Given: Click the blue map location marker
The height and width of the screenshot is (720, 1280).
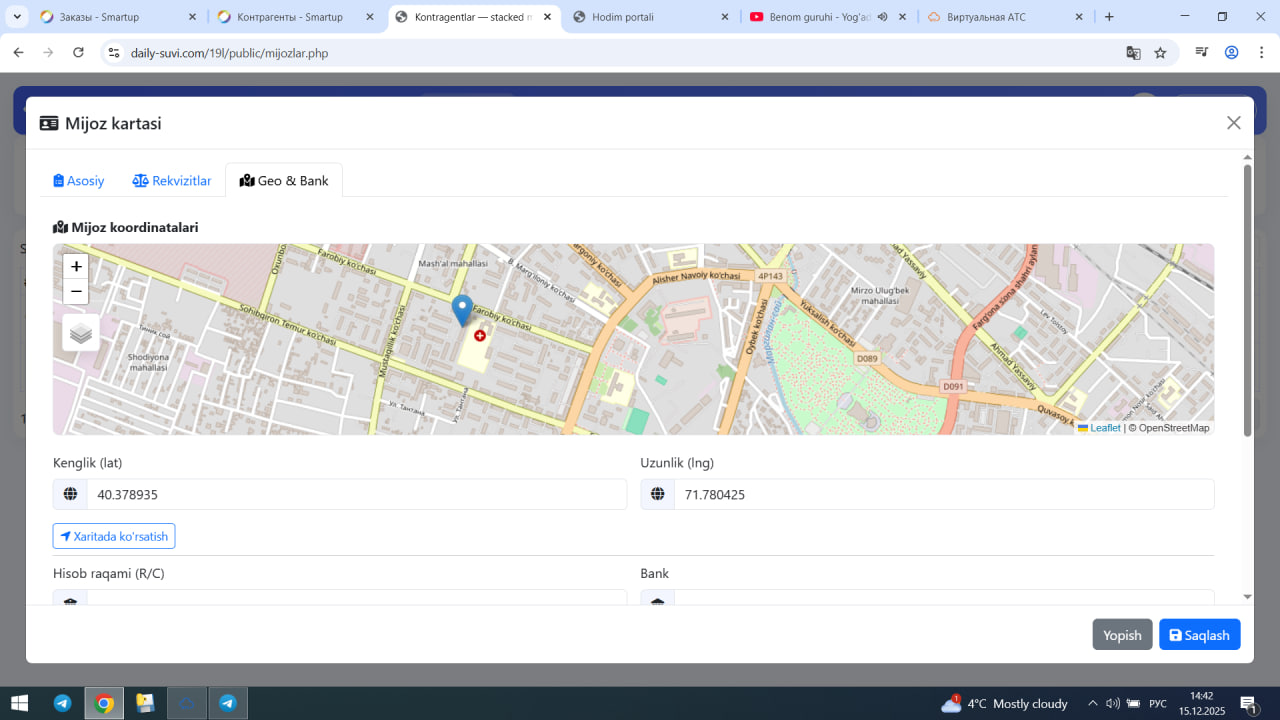Looking at the screenshot, I should pos(462,310).
